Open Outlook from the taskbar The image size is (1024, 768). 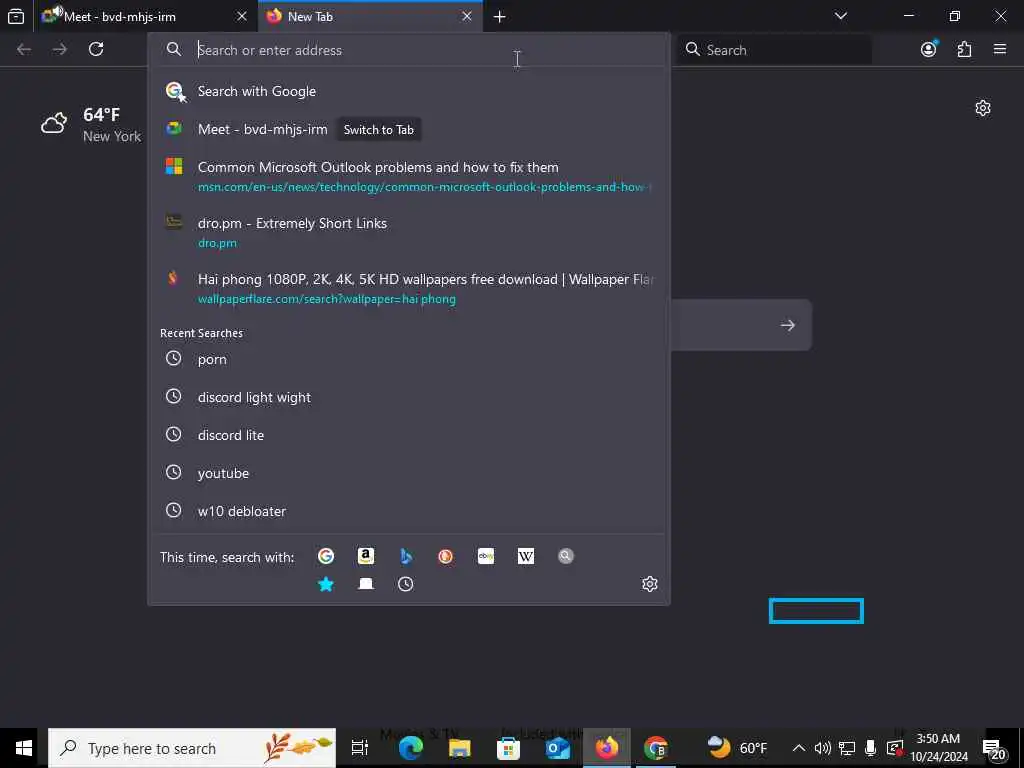click(x=558, y=748)
